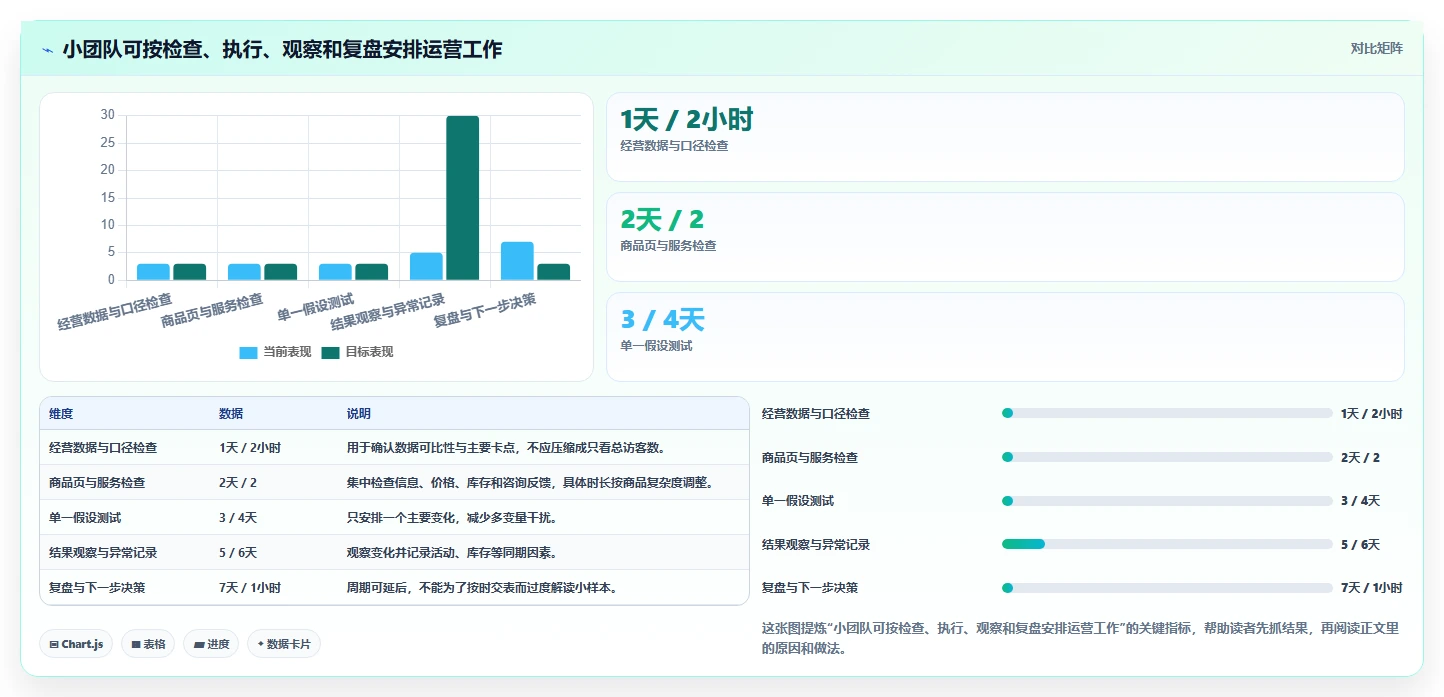This screenshot has width=1444, height=697.
Task: Click chart axis label 单一假设测试
Action: pyautogui.click(x=316, y=307)
